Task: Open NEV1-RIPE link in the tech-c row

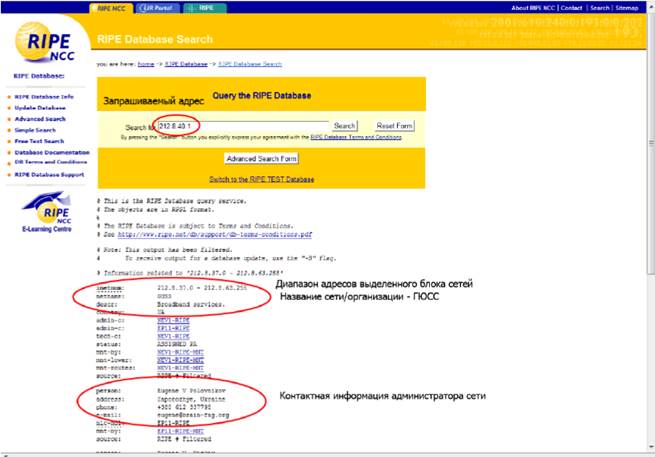Action: [173, 336]
